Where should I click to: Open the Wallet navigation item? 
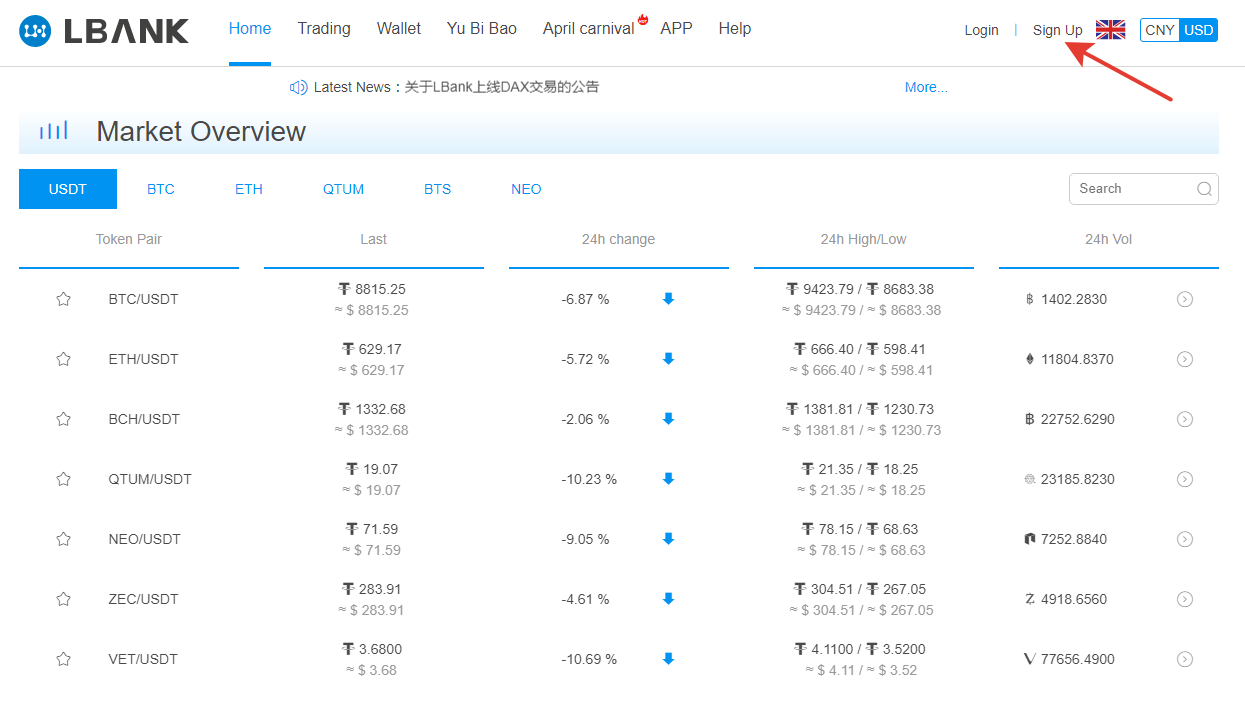399,29
